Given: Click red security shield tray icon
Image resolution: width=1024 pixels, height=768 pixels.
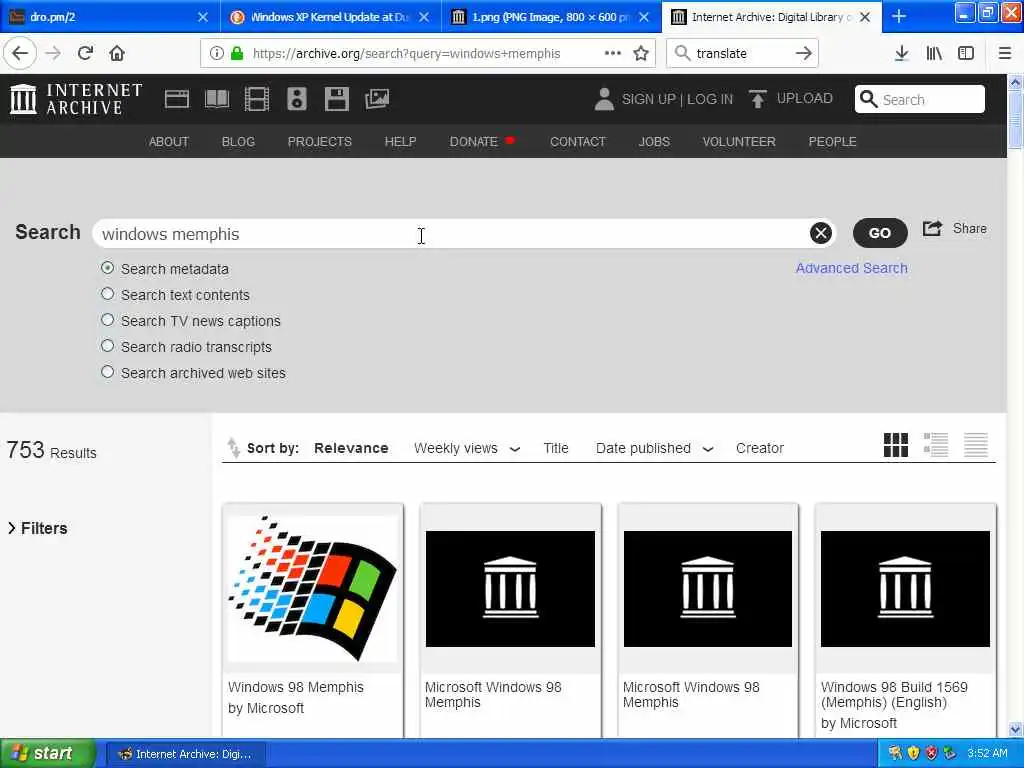Looking at the screenshot, I should 932,754.
